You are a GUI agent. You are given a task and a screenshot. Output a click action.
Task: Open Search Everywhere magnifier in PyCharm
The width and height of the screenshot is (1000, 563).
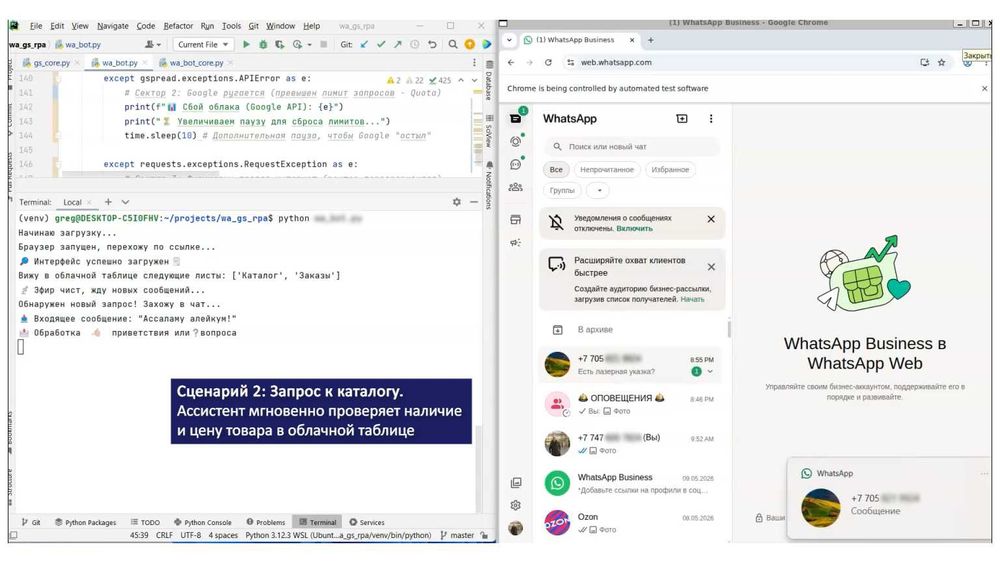(453, 45)
